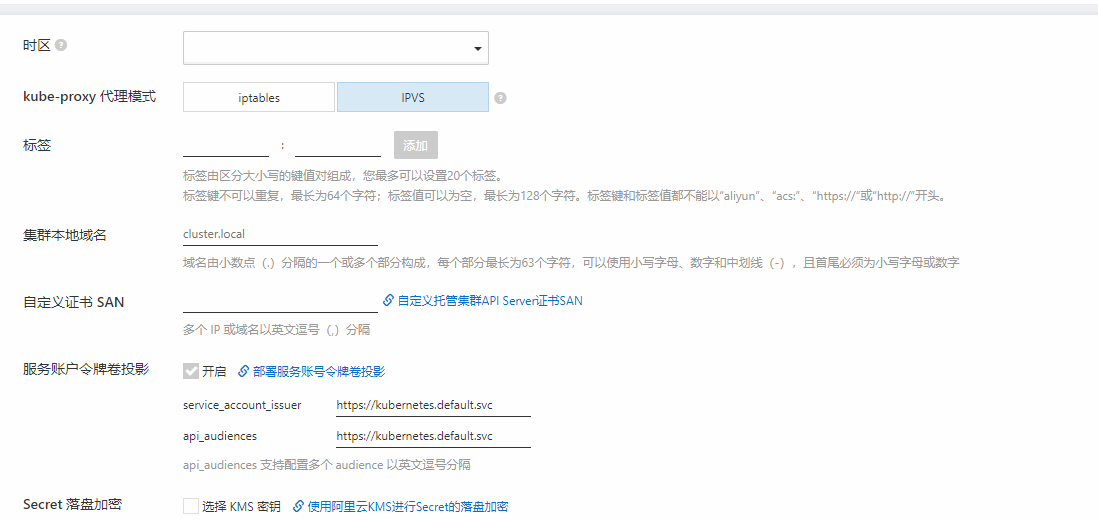Click the kube-proxy 代理模式 label
The width and height of the screenshot is (1098, 520).
point(90,97)
